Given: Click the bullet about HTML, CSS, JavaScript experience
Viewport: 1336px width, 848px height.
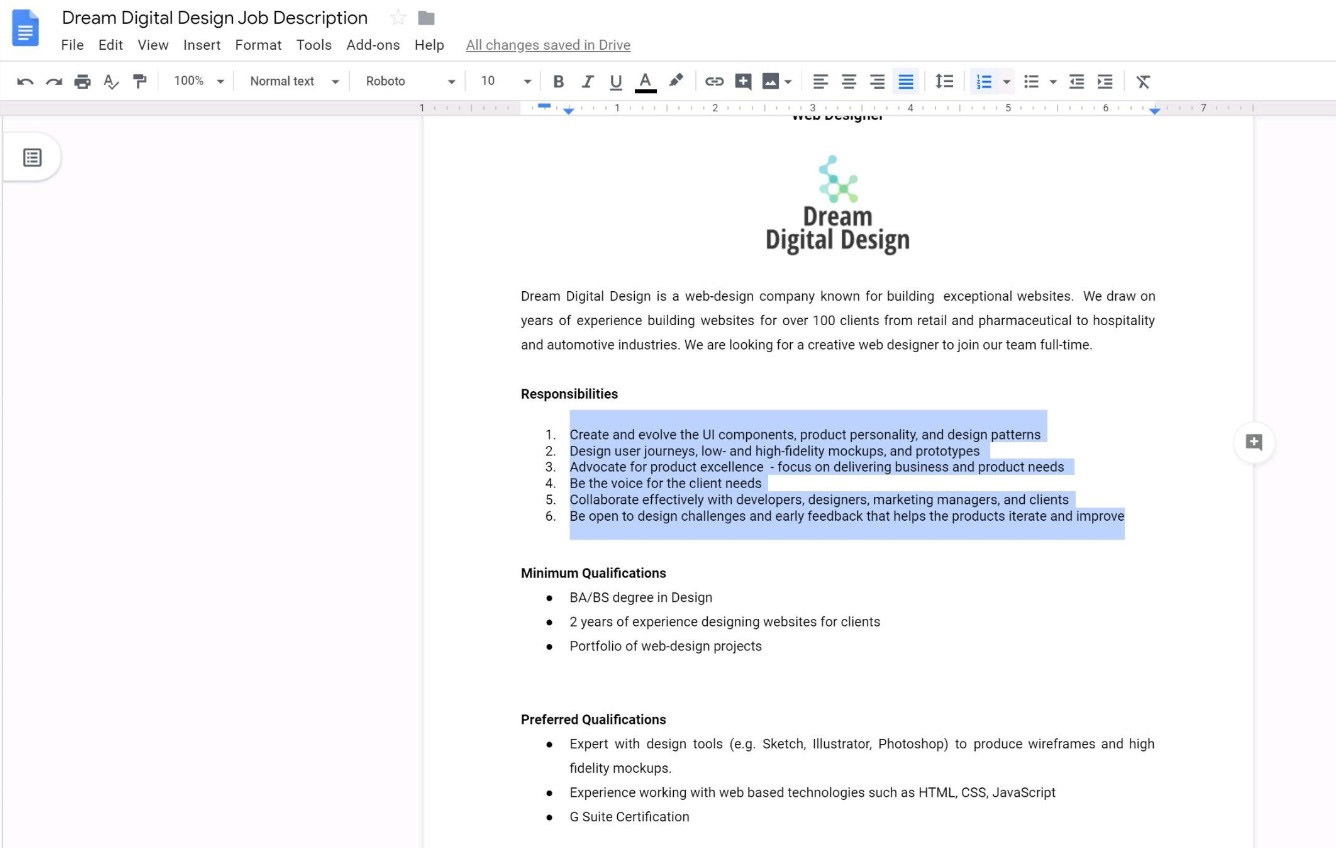Looking at the screenshot, I should coord(813,793).
